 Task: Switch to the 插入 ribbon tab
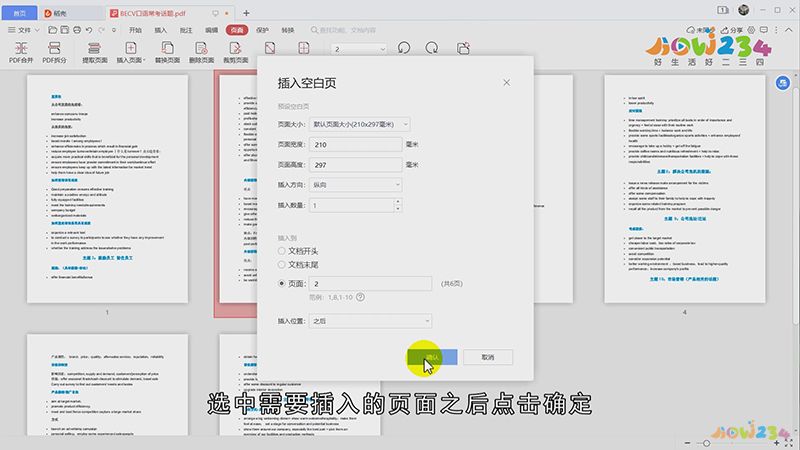point(161,30)
